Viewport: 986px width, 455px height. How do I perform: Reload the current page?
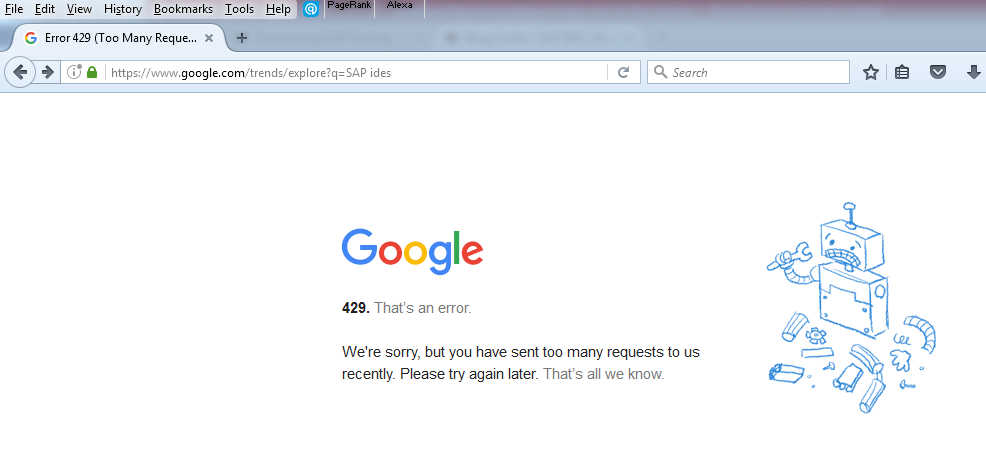pyautogui.click(x=624, y=72)
